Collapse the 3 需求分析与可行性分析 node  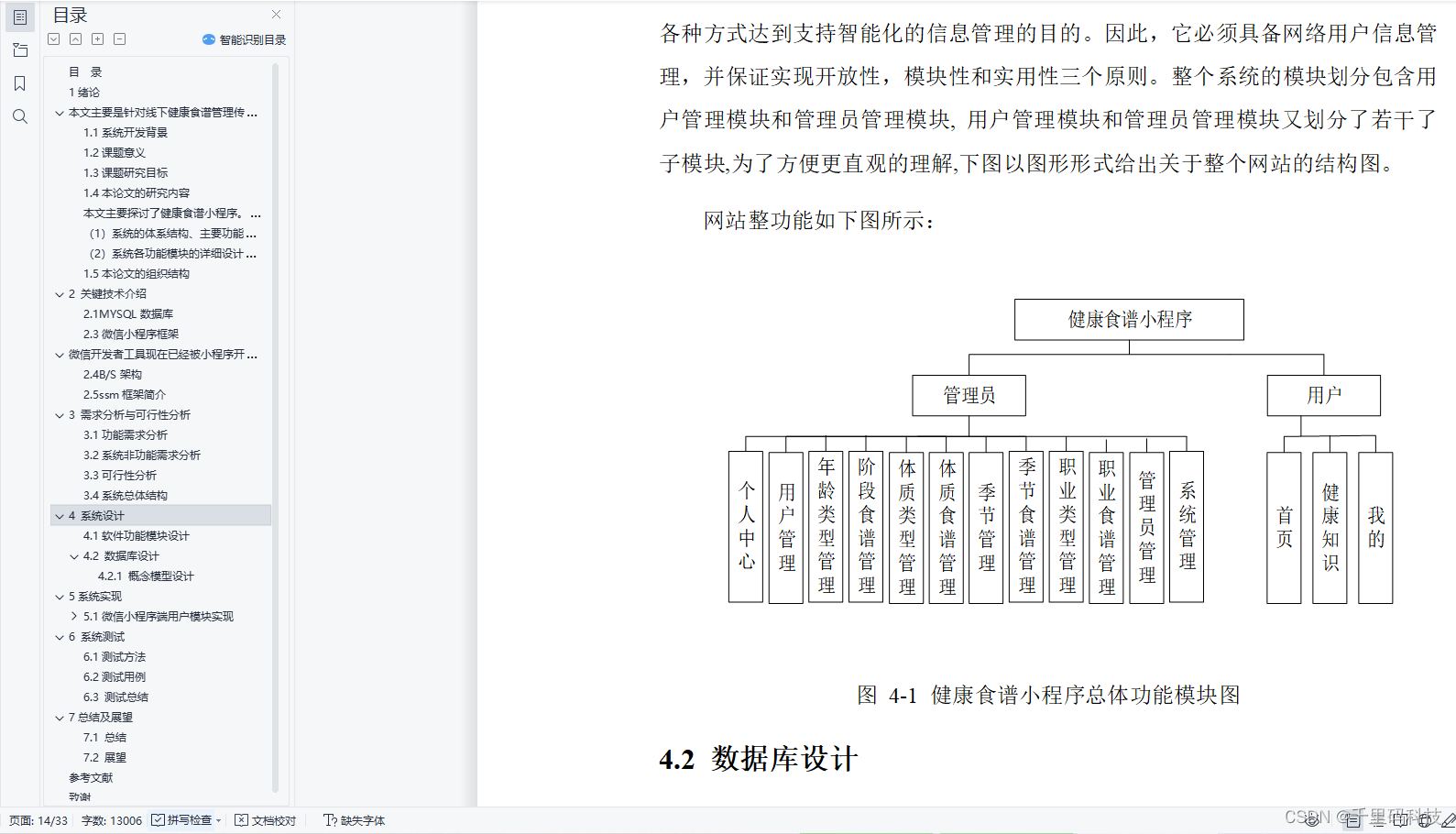point(60,415)
